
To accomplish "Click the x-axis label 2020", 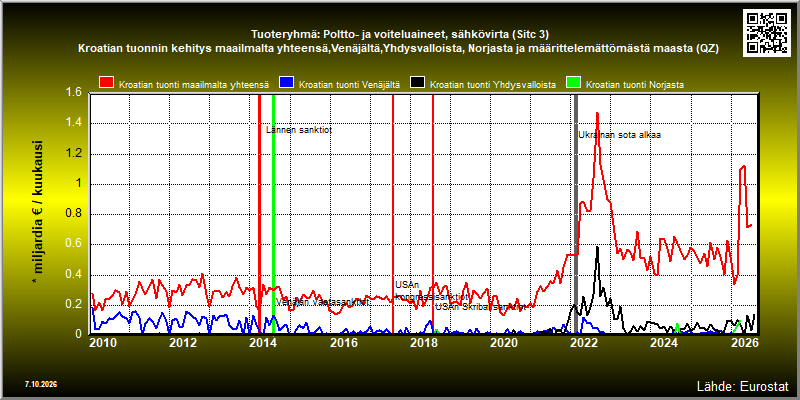I will [503, 342].
